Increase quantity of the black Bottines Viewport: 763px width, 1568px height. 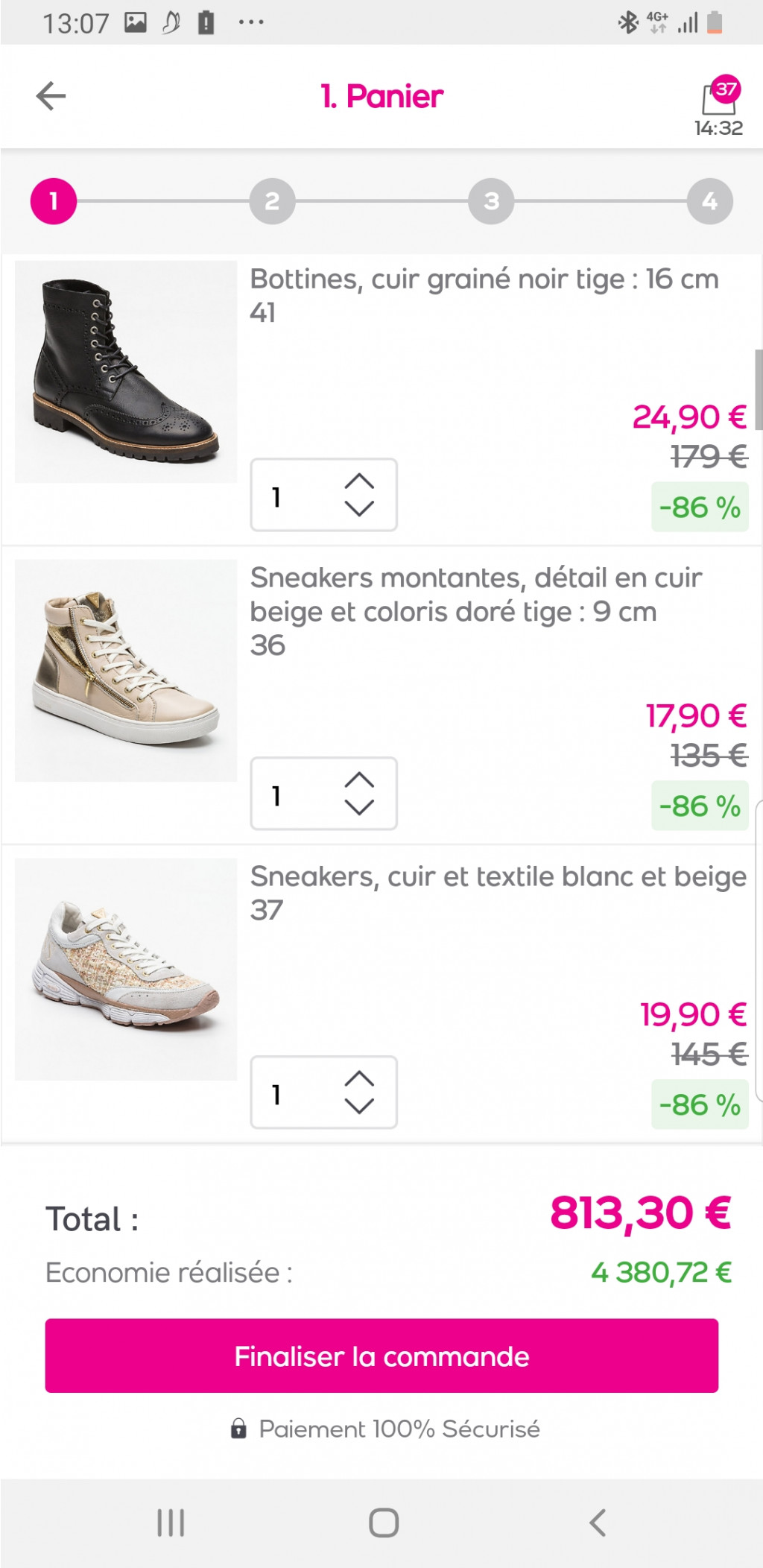point(359,481)
